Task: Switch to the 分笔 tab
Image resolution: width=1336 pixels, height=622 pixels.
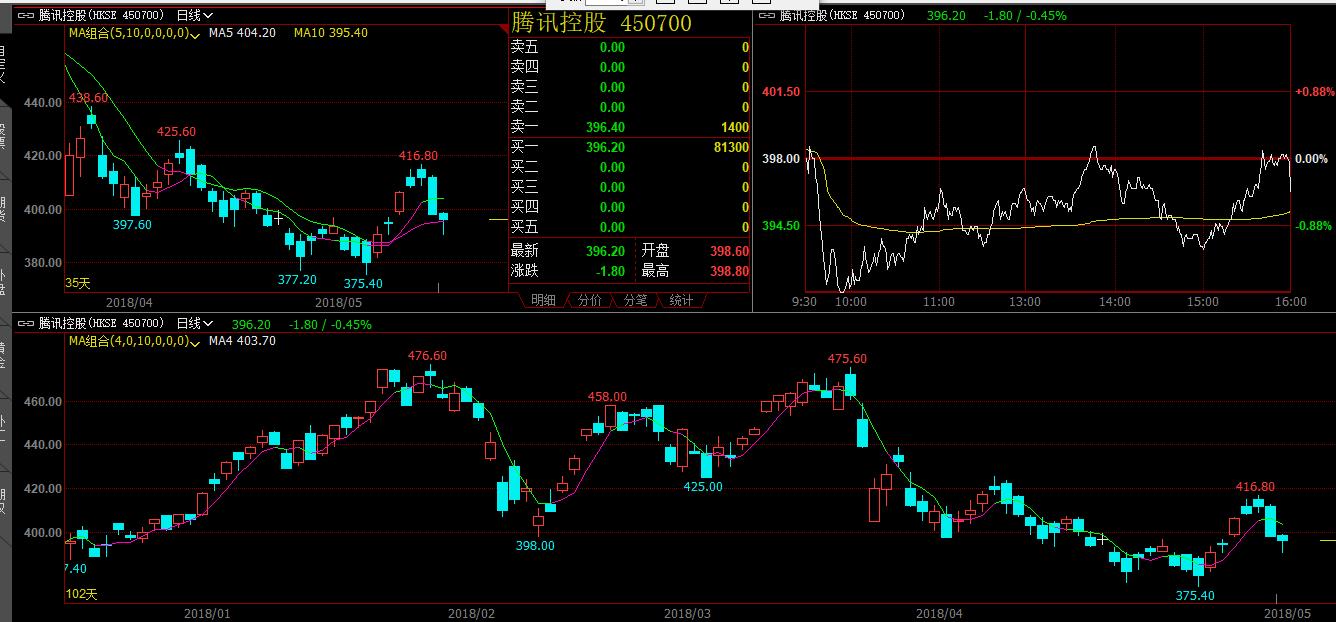Action: click(x=635, y=300)
